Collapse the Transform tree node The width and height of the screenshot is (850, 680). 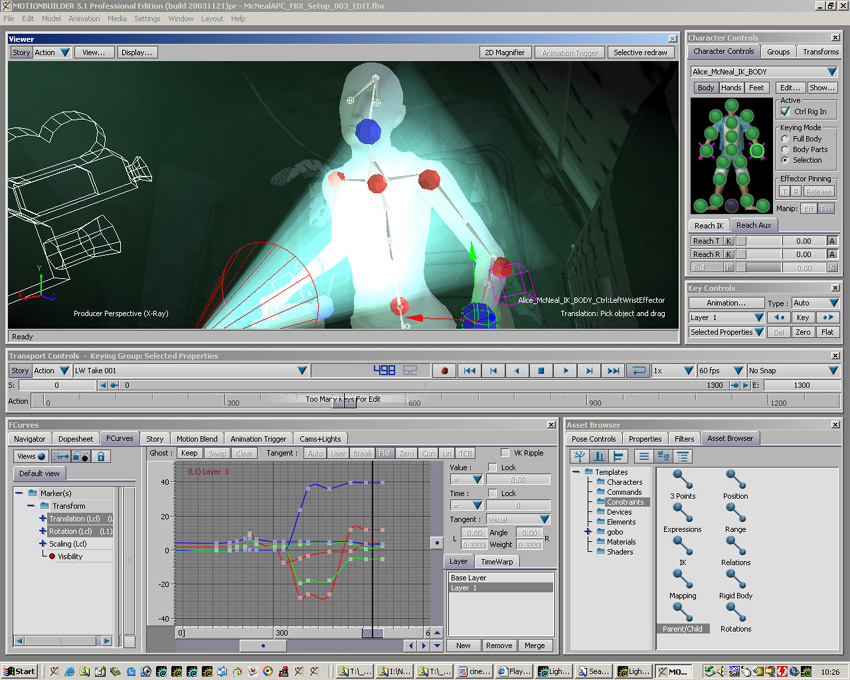pyautogui.click(x=31, y=506)
